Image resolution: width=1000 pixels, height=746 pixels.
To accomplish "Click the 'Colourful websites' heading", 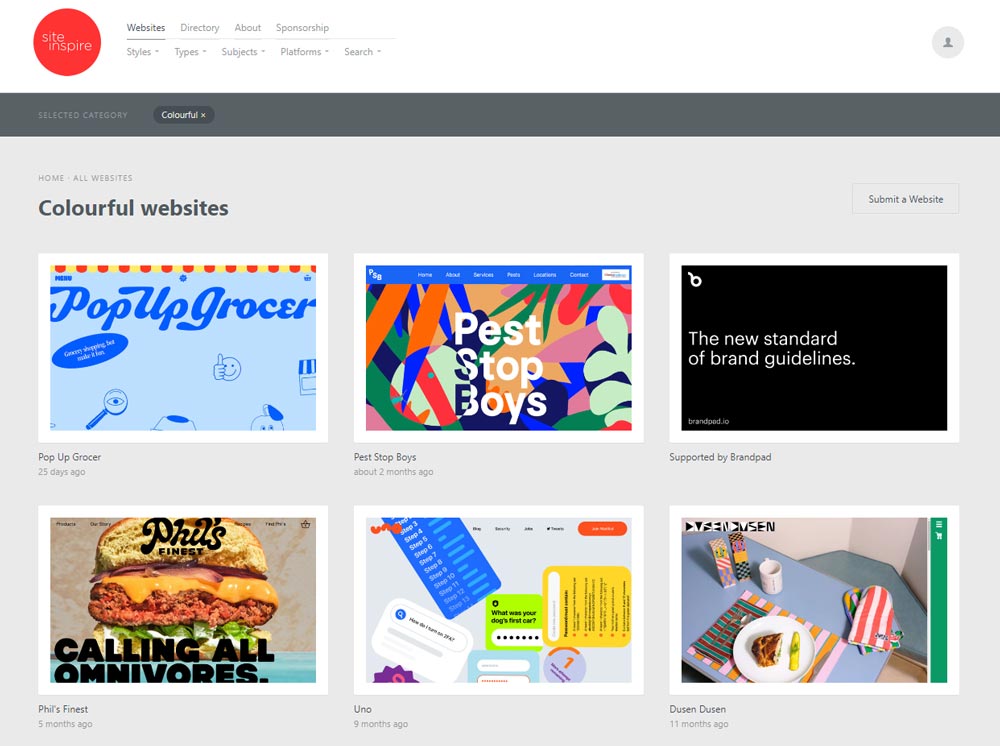I will 133,208.
